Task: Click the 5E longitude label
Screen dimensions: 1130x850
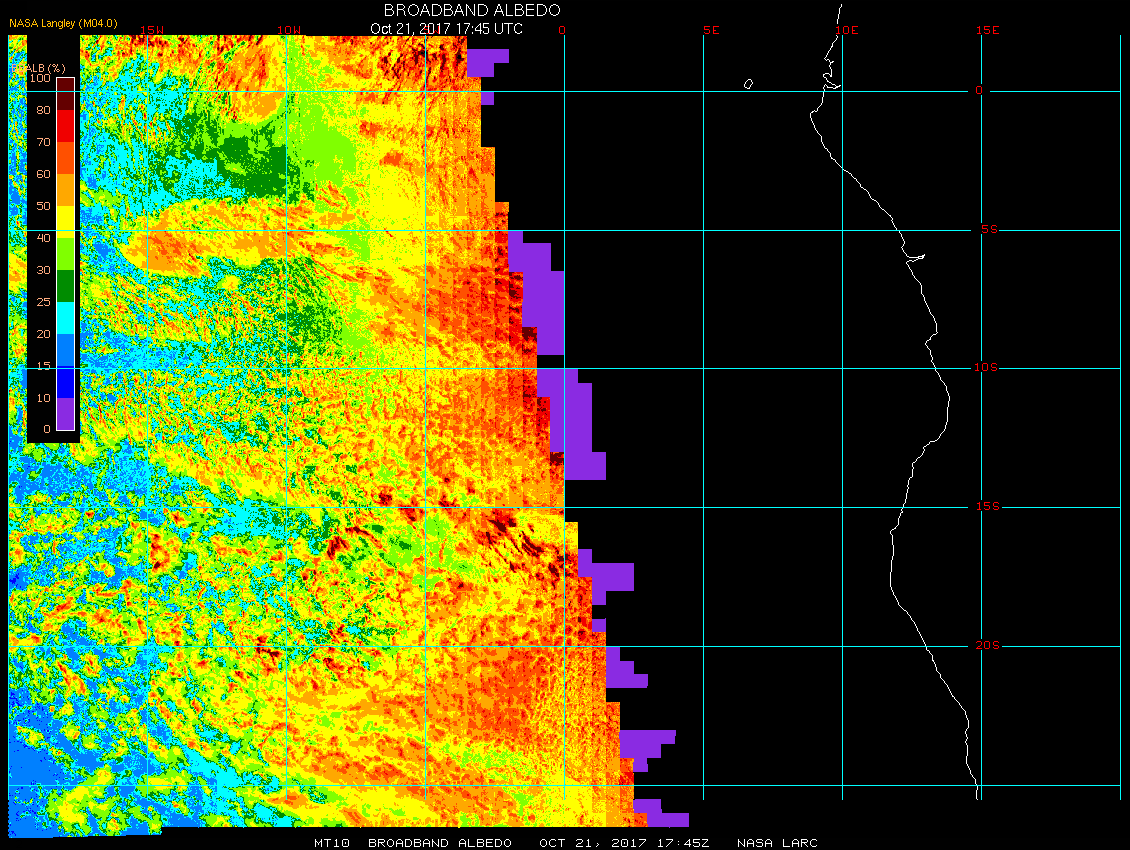Action: [711, 30]
